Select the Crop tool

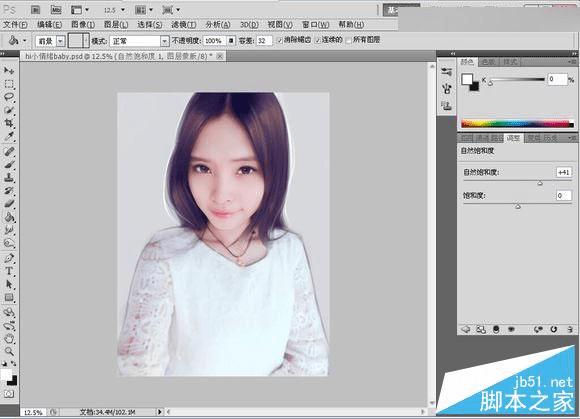click(x=9, y=123)
